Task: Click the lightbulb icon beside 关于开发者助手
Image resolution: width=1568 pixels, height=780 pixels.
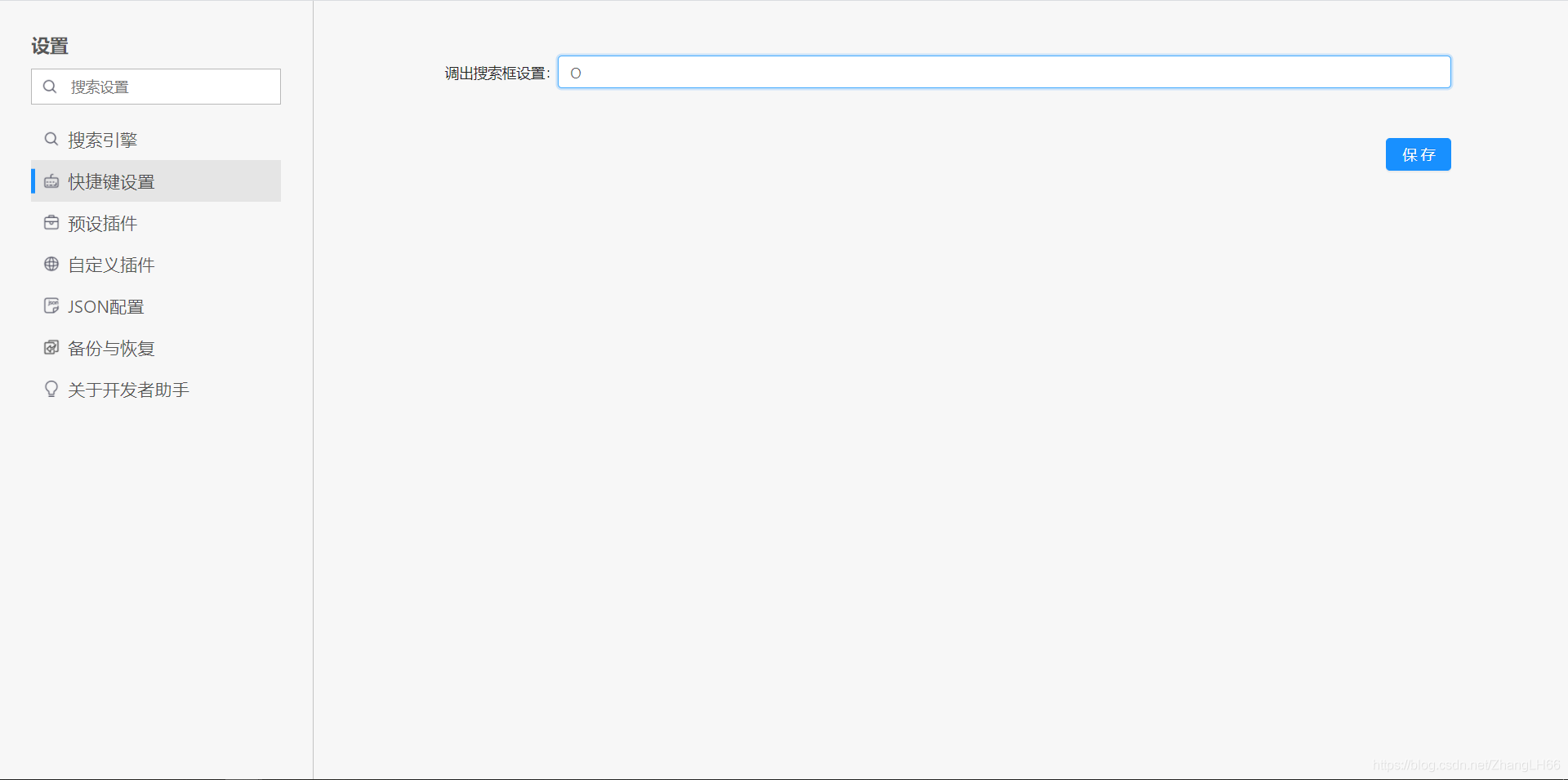Action: [51, 390]
